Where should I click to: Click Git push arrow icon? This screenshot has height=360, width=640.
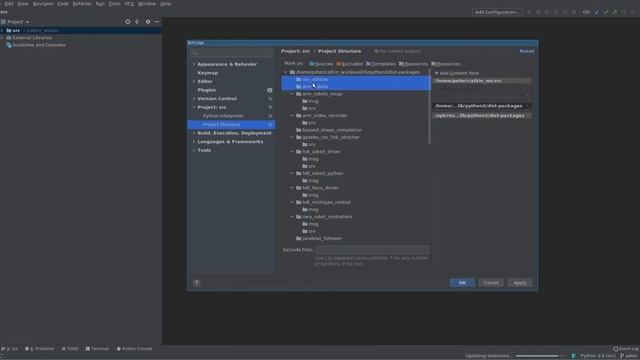point(615,12)
